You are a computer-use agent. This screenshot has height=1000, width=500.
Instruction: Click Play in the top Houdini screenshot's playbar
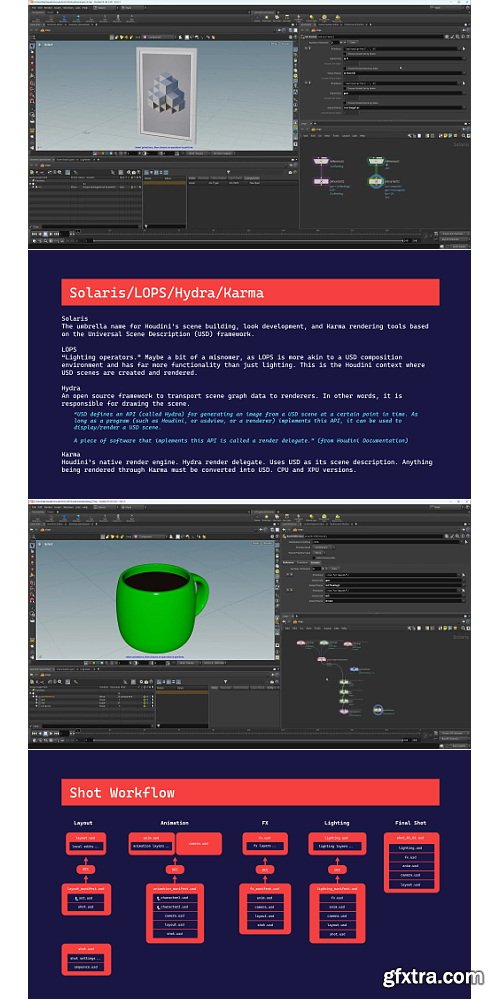coord(51,234)
